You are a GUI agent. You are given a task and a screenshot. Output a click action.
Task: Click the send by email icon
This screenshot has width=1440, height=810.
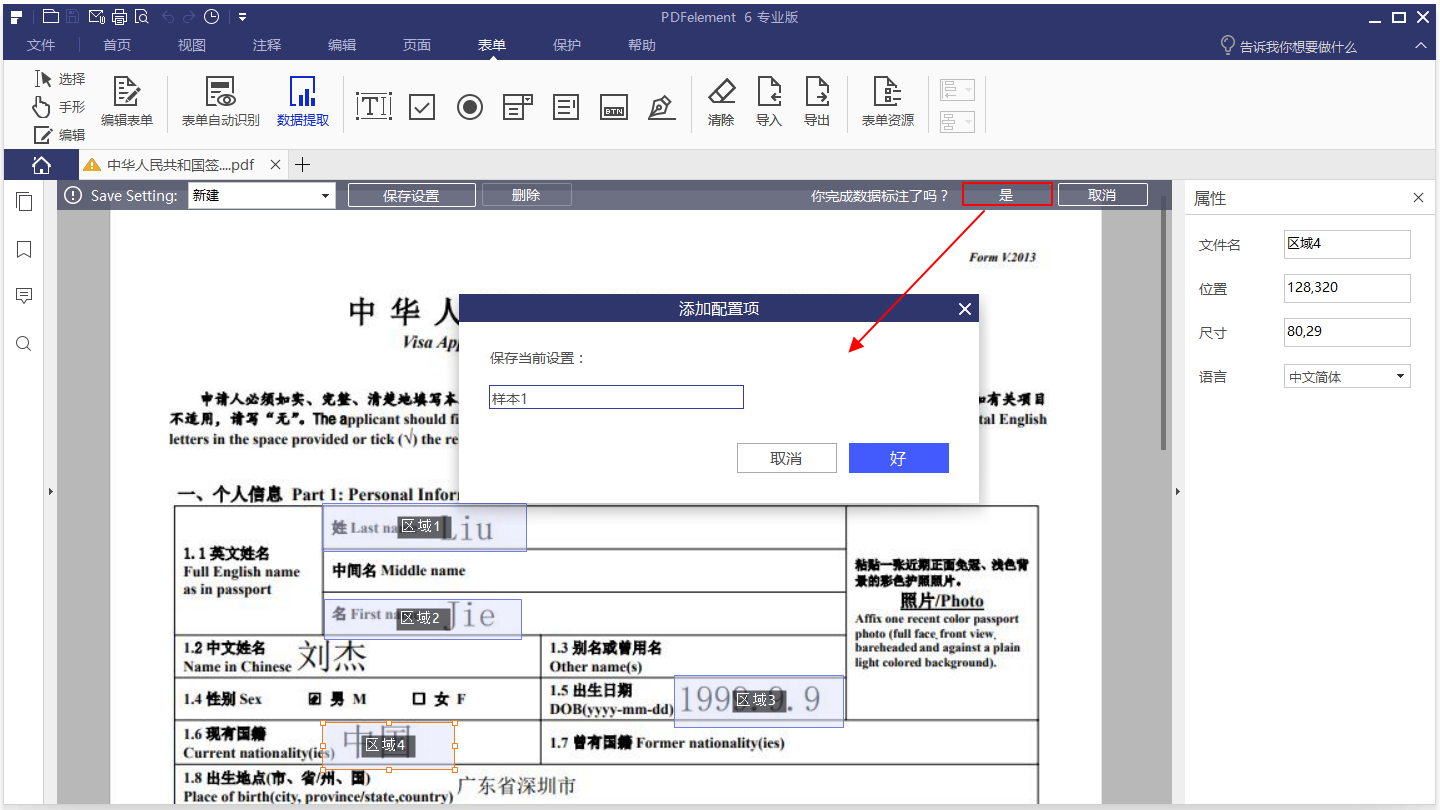tap(96, 16)
